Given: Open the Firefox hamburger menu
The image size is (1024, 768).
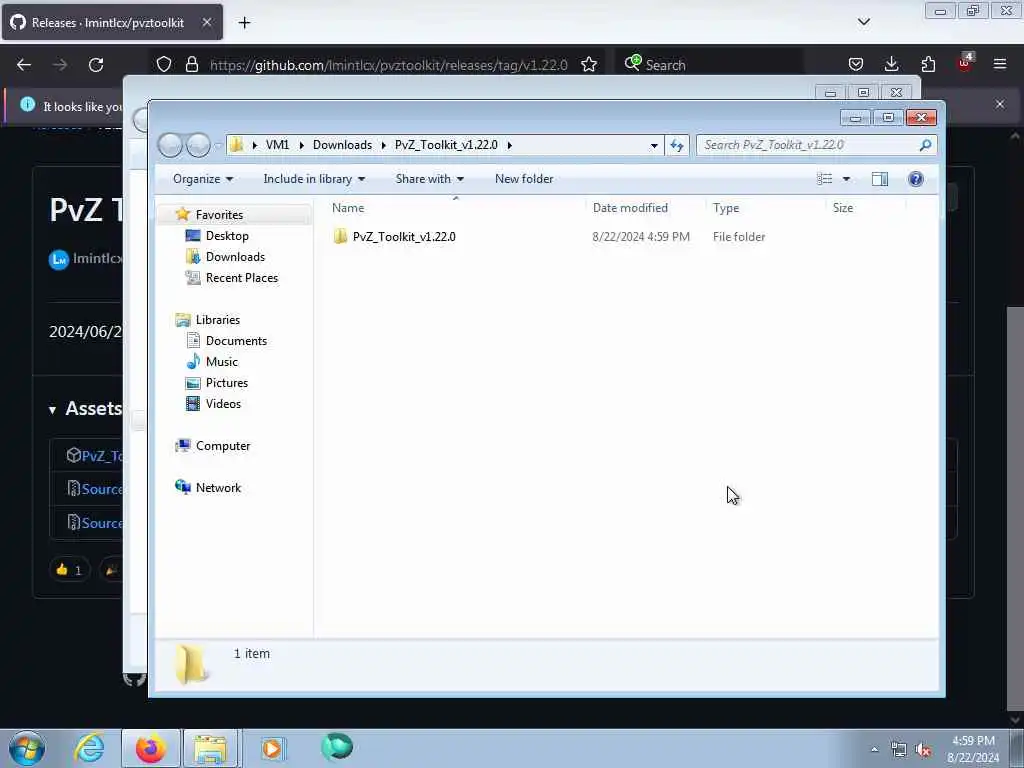Looking at the screenshot, I should tap(1000, 64).
